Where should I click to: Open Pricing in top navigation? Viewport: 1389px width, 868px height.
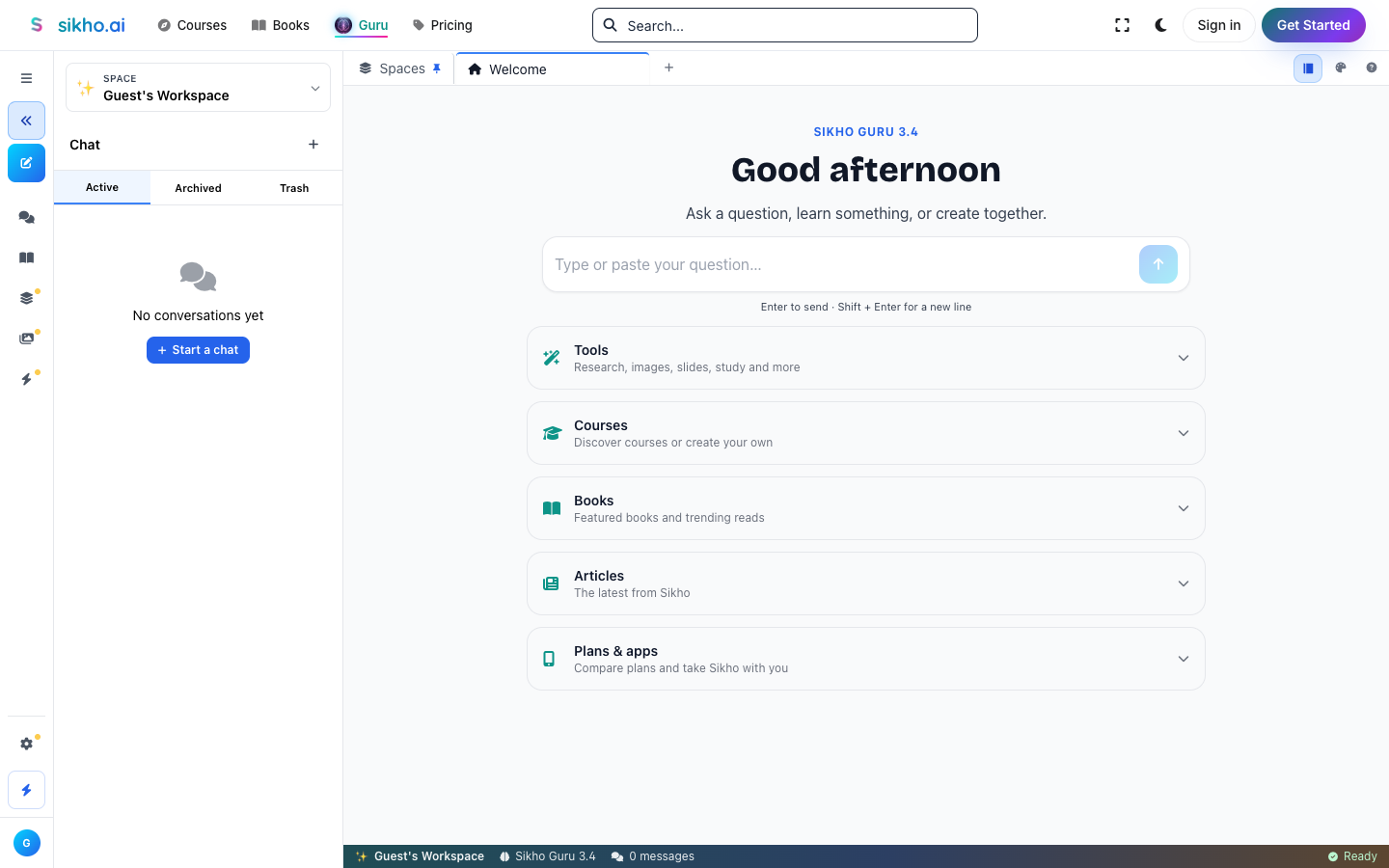pyautogui.click(x=443, y=25)
